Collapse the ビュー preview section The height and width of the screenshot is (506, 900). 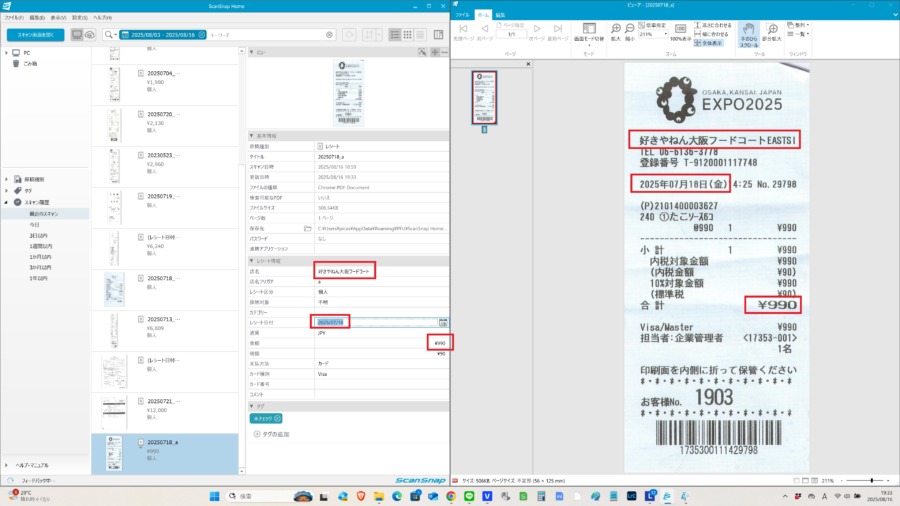251,52
